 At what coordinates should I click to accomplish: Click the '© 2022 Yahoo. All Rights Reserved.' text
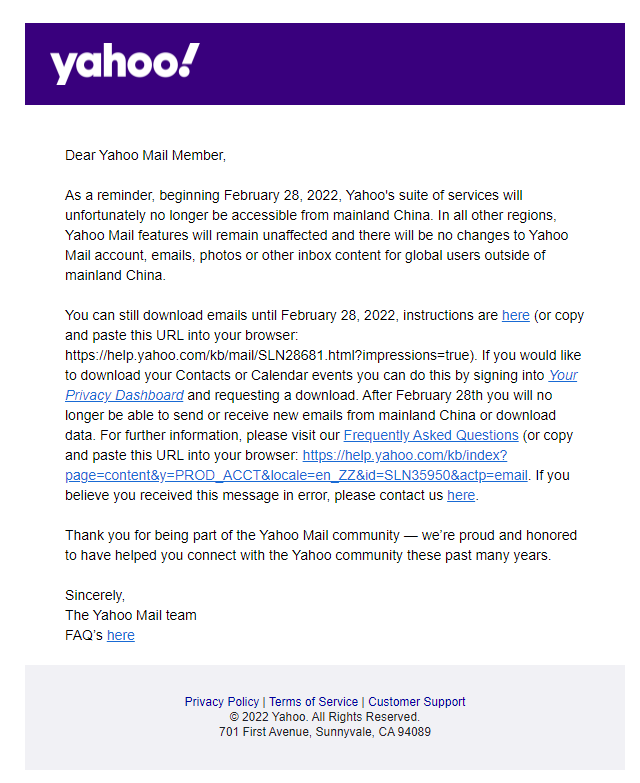point(324,717)
